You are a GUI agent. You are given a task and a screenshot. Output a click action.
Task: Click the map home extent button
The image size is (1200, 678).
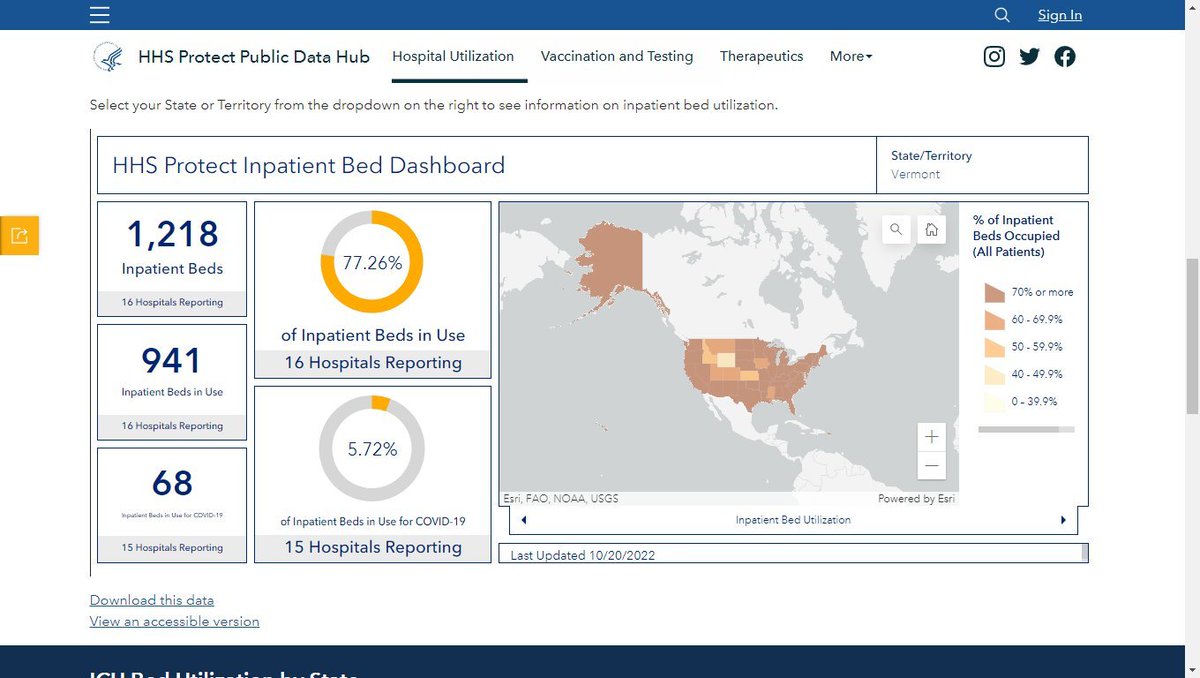pyautogui.click(x=931, y=230)
